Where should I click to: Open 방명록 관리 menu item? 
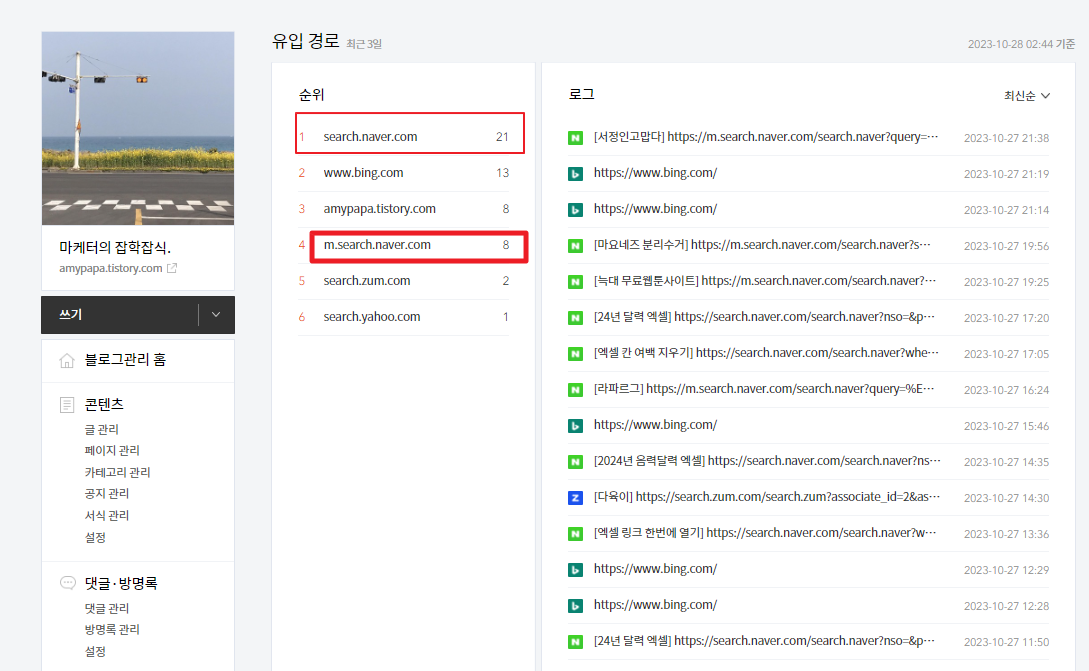[112, 629]
